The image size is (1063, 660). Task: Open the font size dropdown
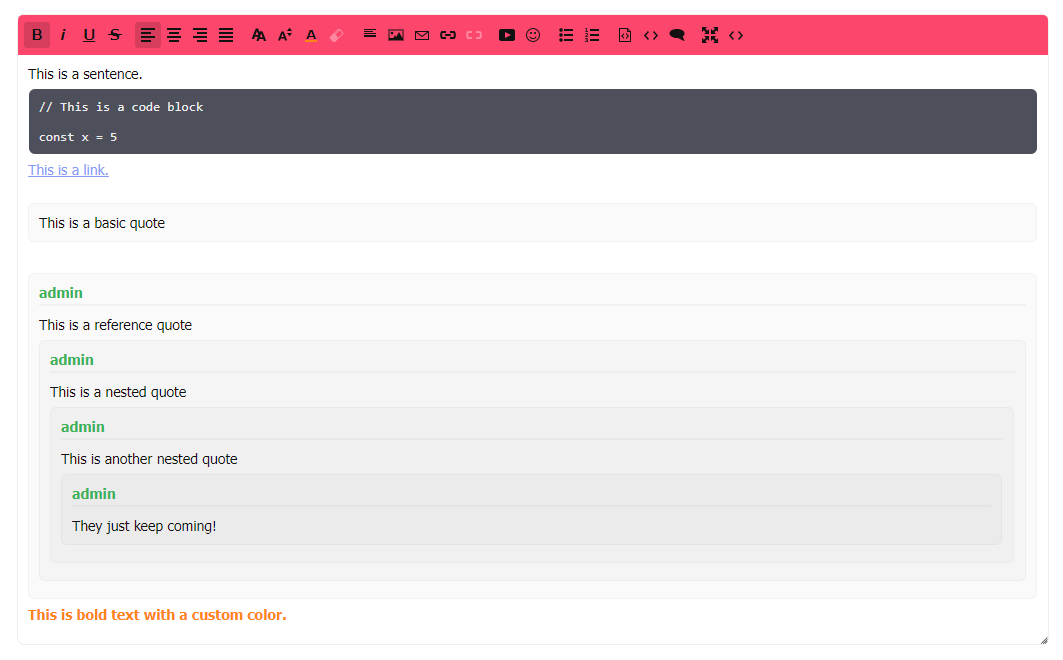point(285,35)
